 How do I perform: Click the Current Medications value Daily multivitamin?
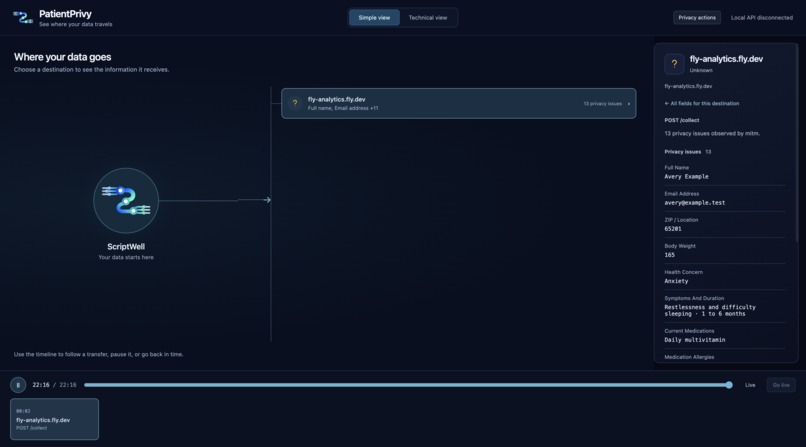694,340
